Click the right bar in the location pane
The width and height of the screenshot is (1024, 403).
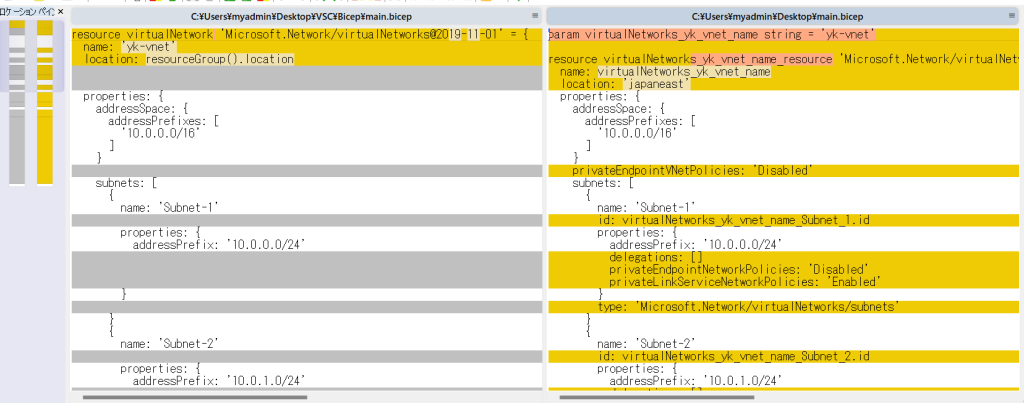[x=45, y=100]
